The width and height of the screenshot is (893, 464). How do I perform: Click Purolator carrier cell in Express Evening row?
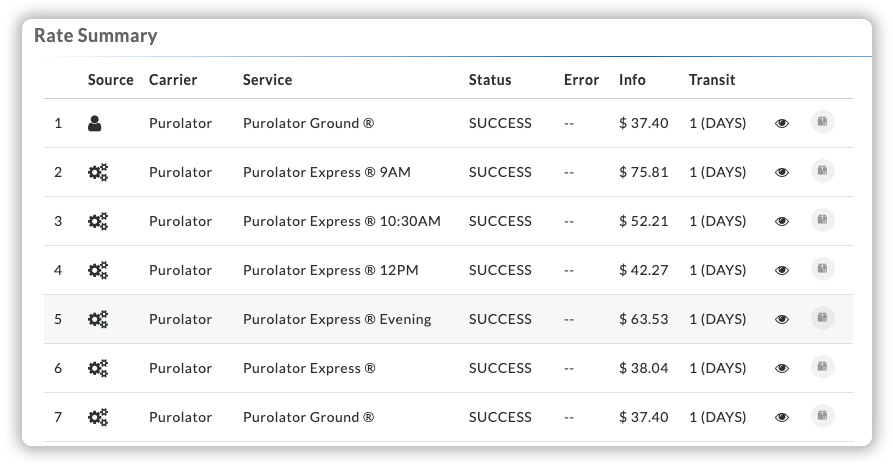click(x=180, y=319)
